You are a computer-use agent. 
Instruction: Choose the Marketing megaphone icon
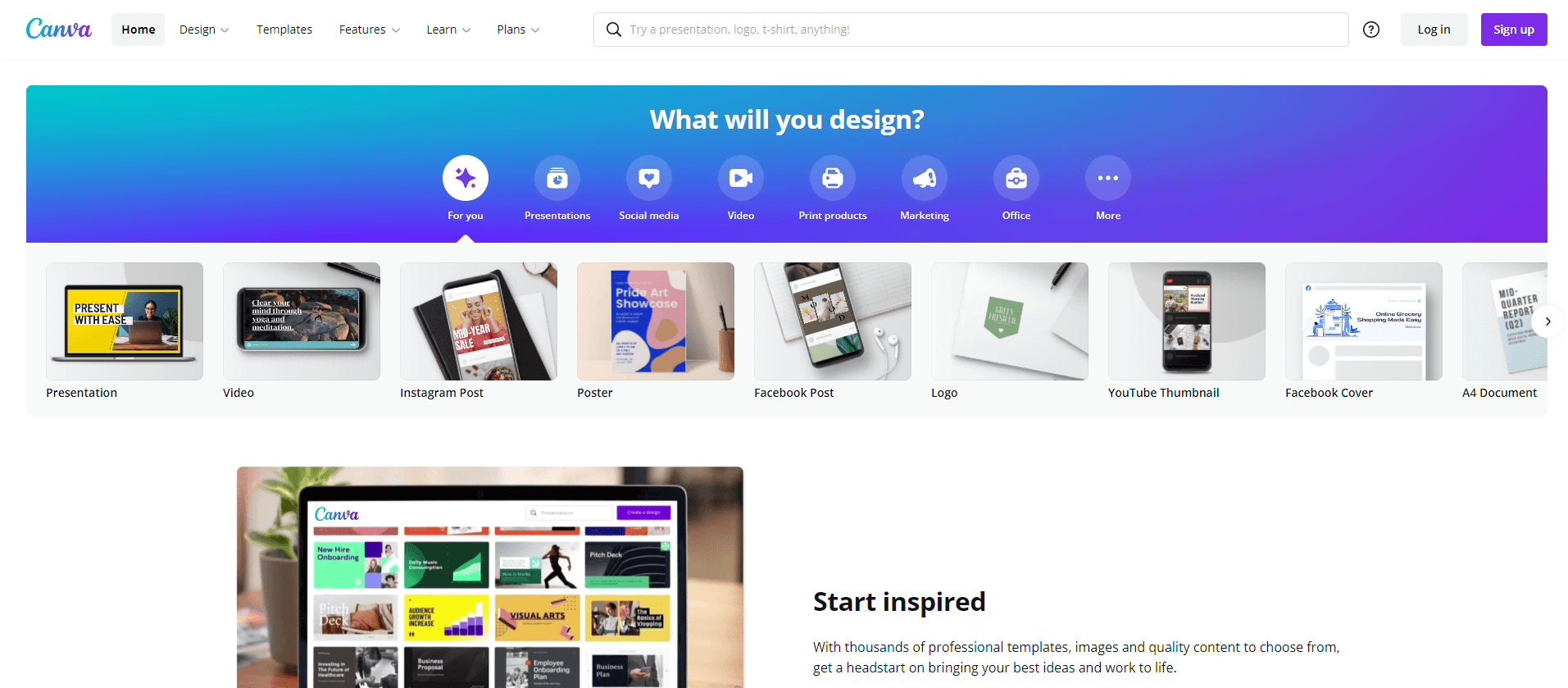[x=925, y=178]
